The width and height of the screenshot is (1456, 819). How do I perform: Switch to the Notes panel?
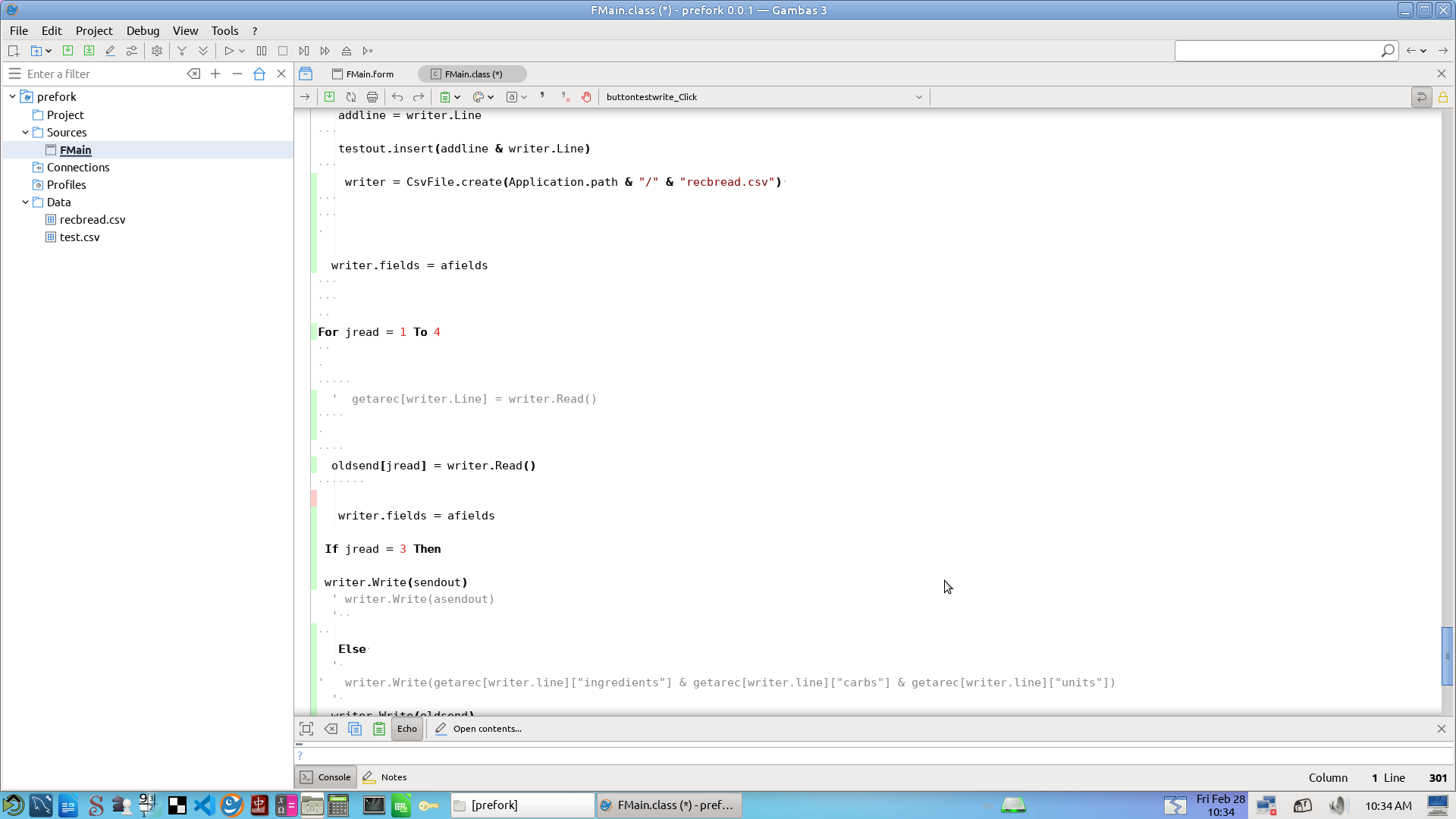[385, 777]
